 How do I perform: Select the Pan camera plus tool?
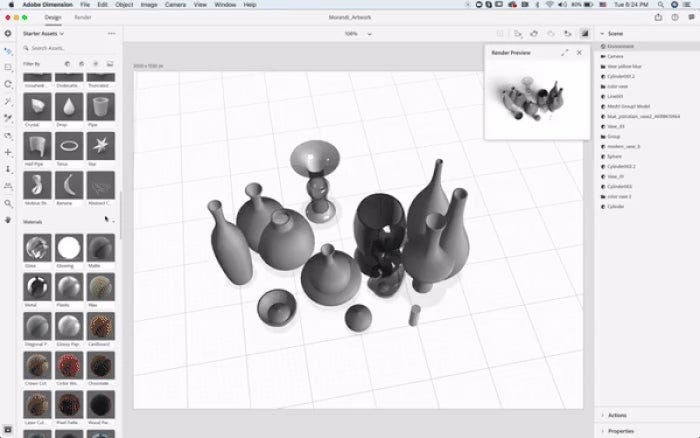[x=8, y=152]
